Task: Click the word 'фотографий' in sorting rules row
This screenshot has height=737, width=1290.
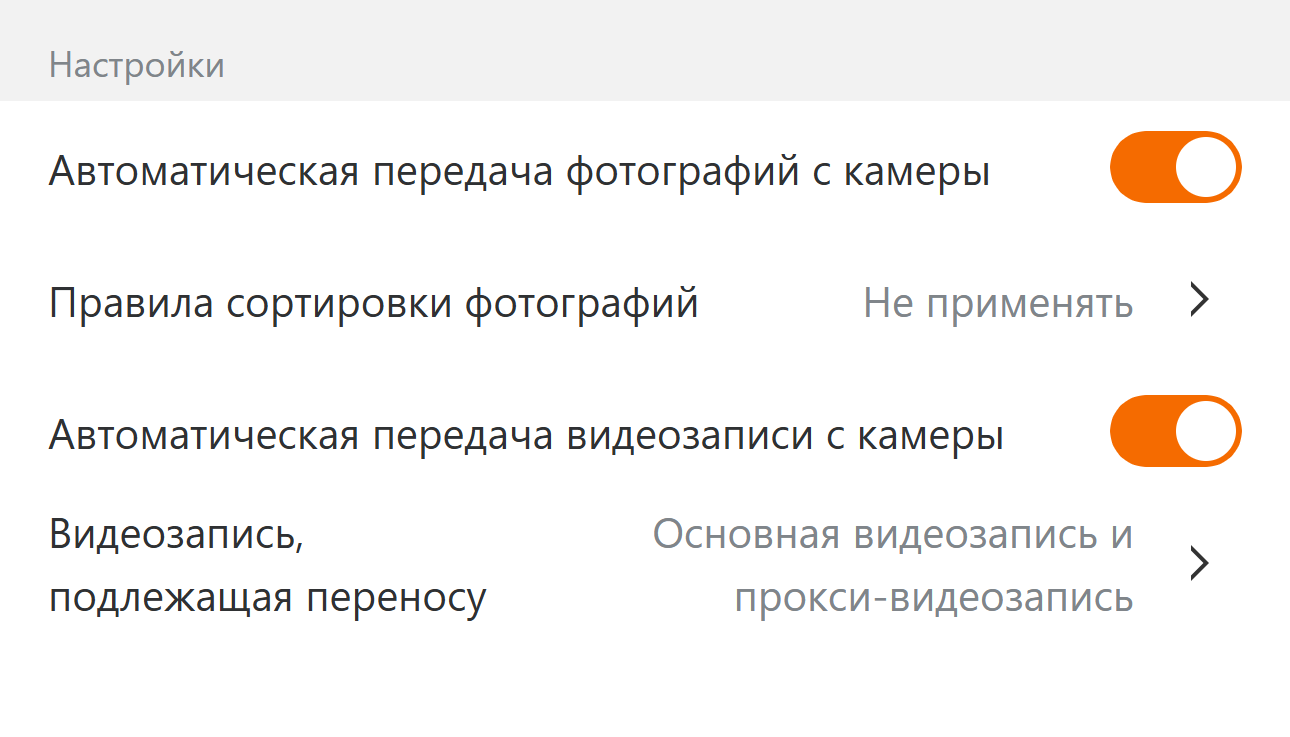Action: click(582, 303)
